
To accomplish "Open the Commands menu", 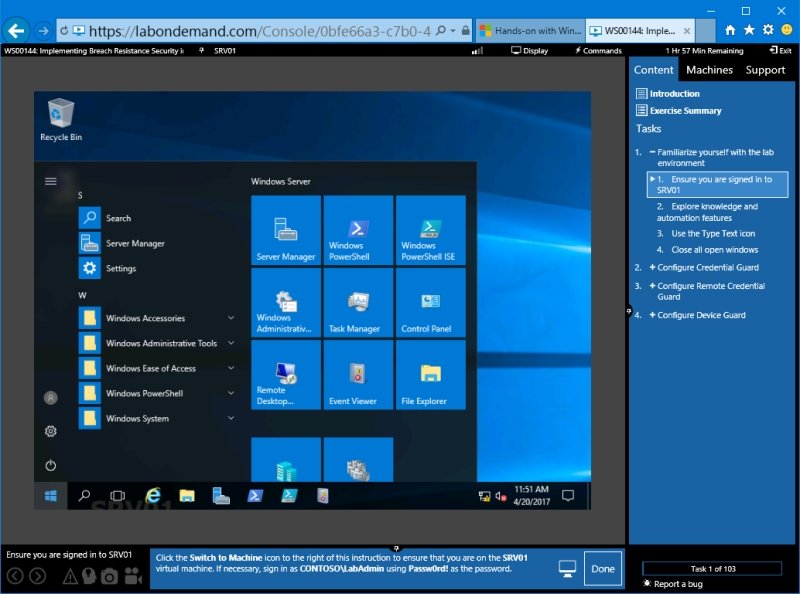I will (x=598, y=51).
